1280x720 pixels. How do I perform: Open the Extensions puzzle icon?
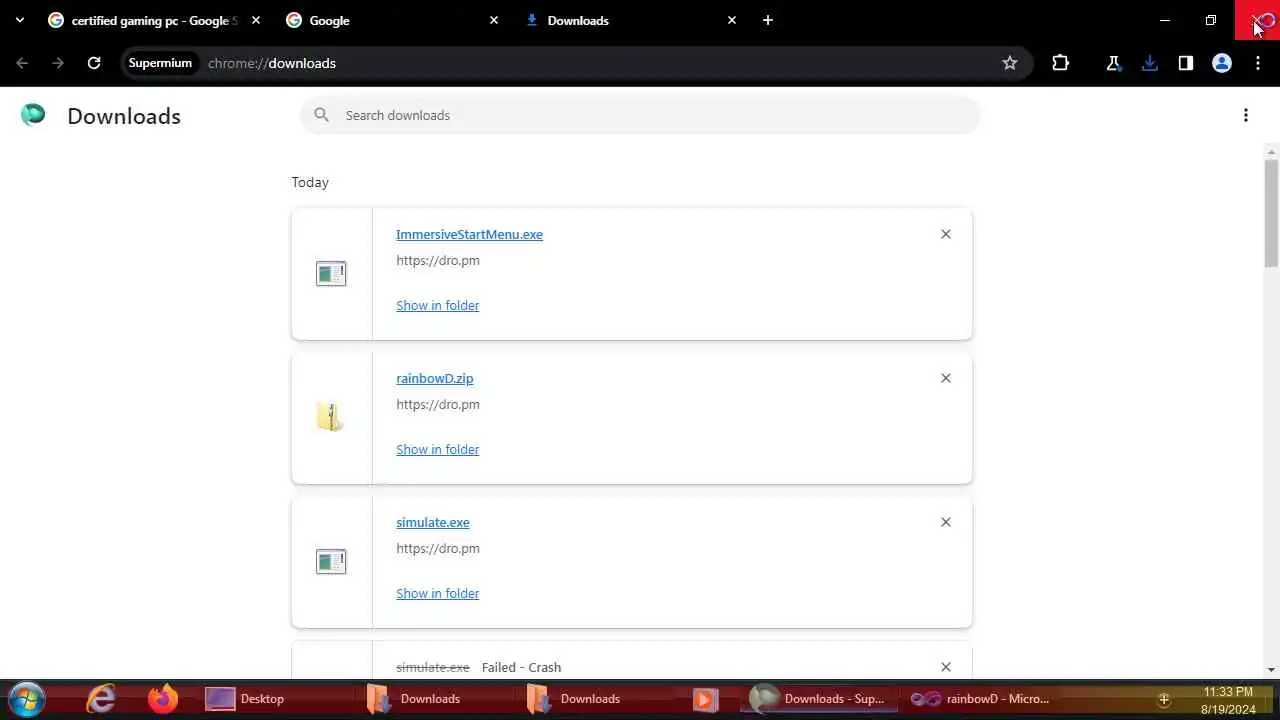click(1061, 63)
